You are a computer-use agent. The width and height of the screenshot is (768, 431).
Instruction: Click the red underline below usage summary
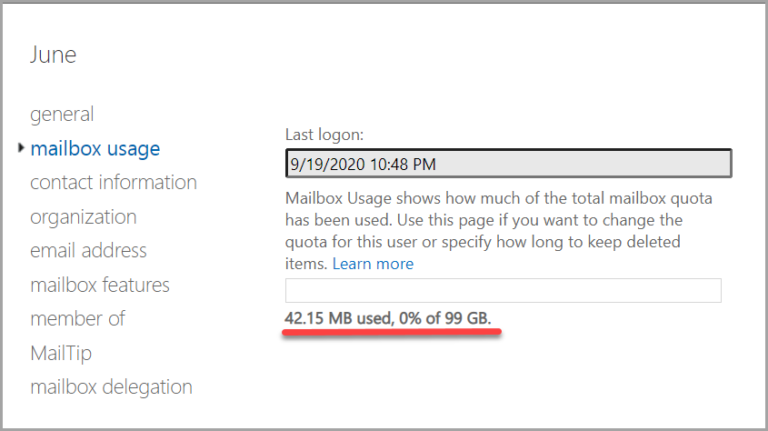click(x=392, y=334)
